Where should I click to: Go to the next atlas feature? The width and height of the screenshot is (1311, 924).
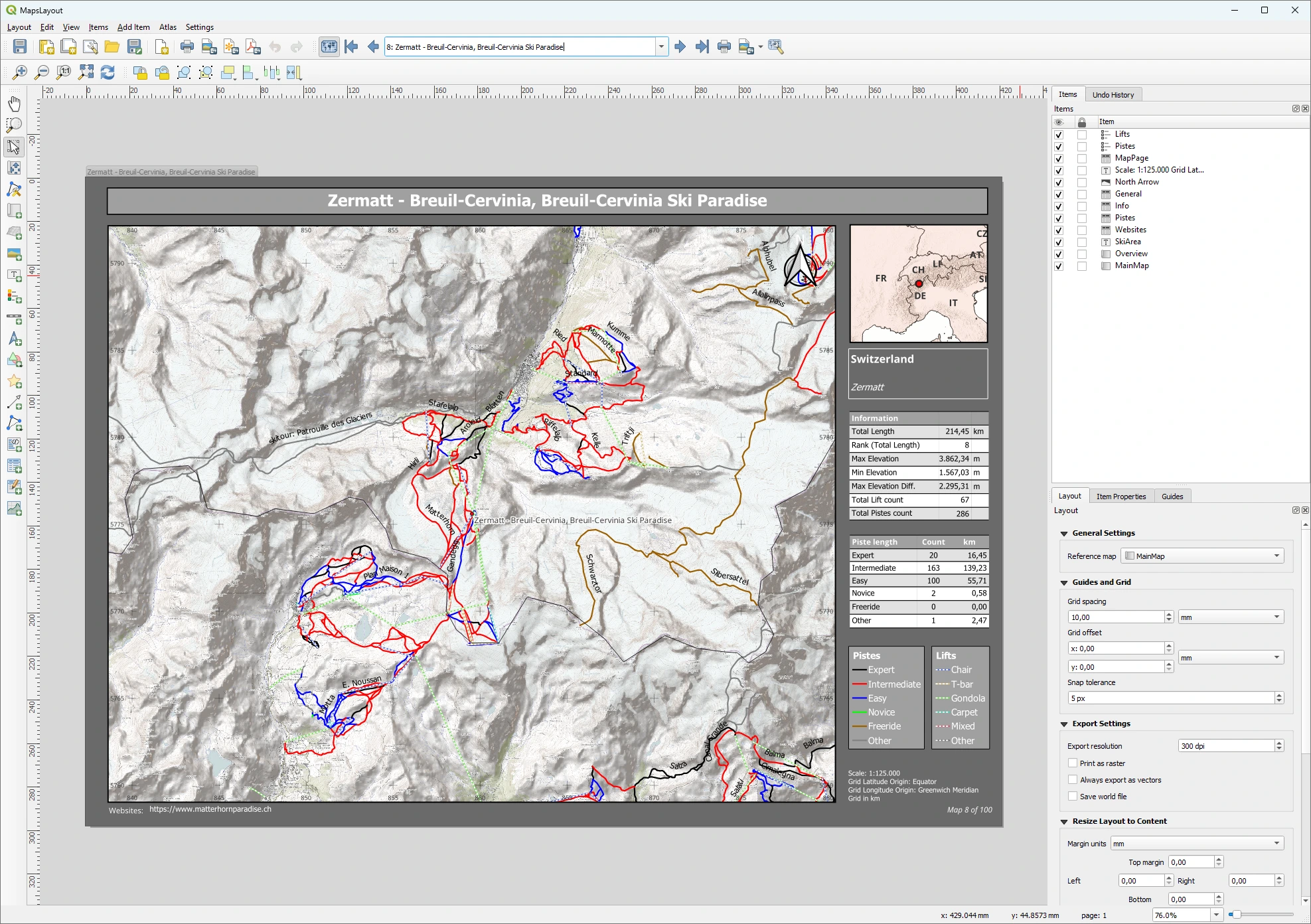pyautogui.click(x=680, y=46)
